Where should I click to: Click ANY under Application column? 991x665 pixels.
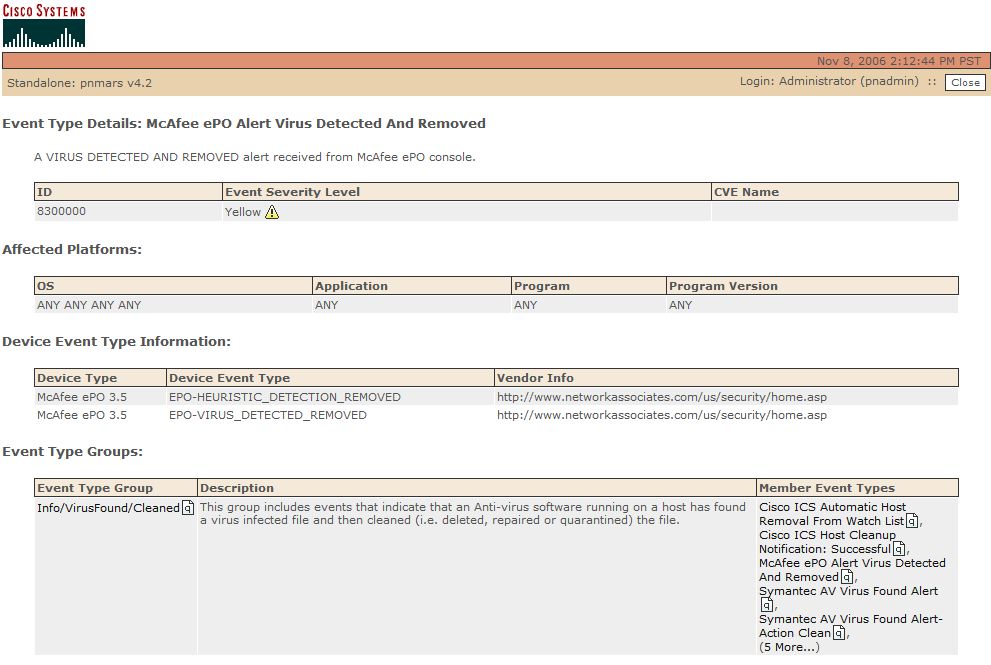click(327, 305)
